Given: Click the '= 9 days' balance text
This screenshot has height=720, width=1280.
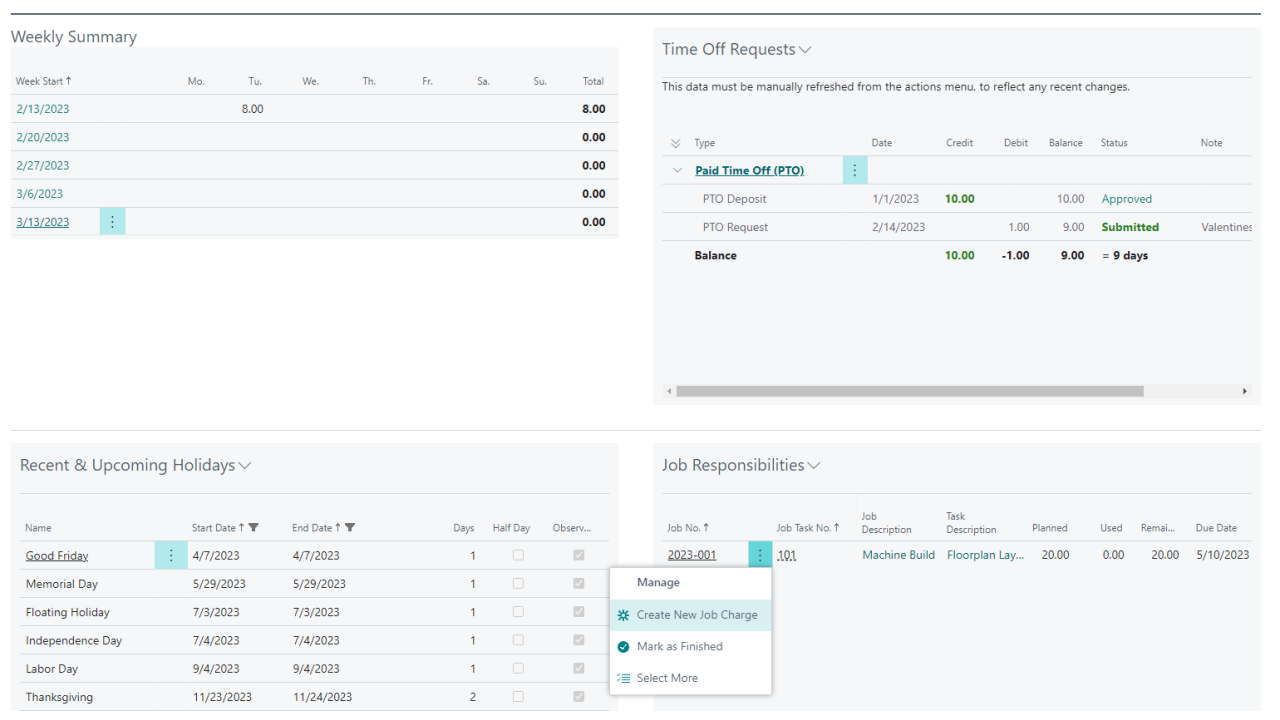Looking at the screenshot, I should (1124, 255).
